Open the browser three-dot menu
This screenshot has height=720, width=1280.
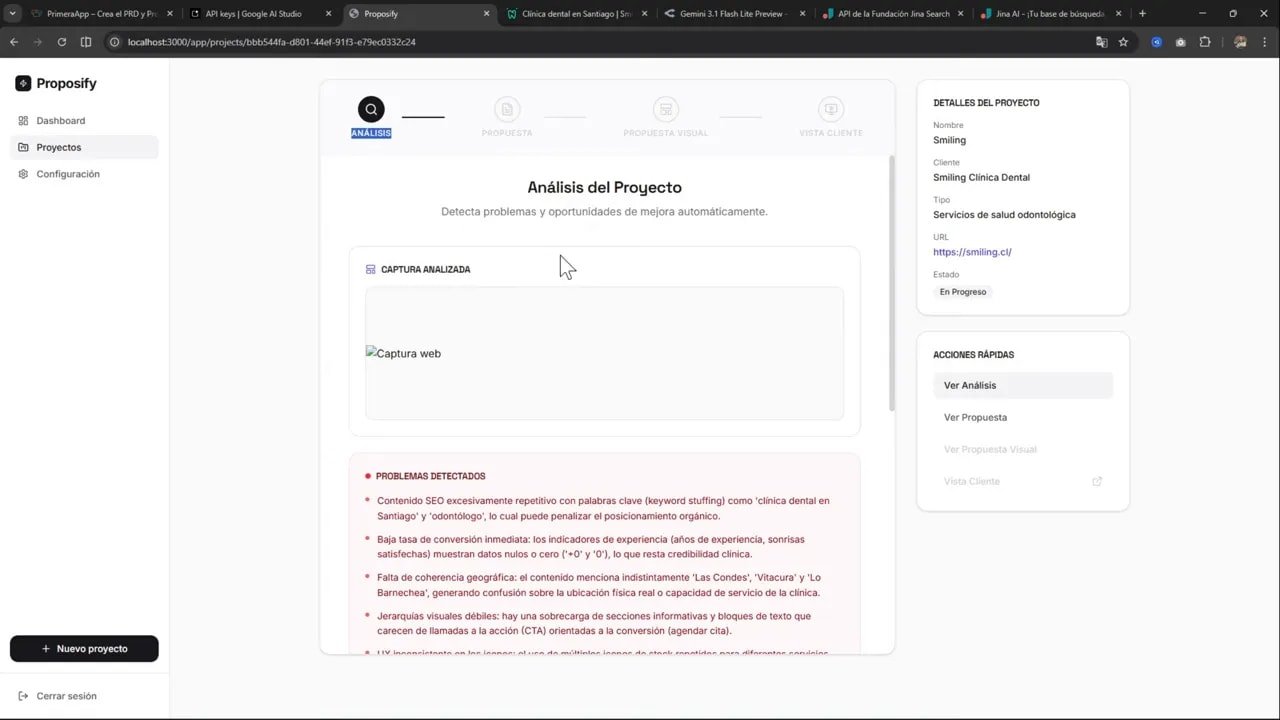[1265, 42]
